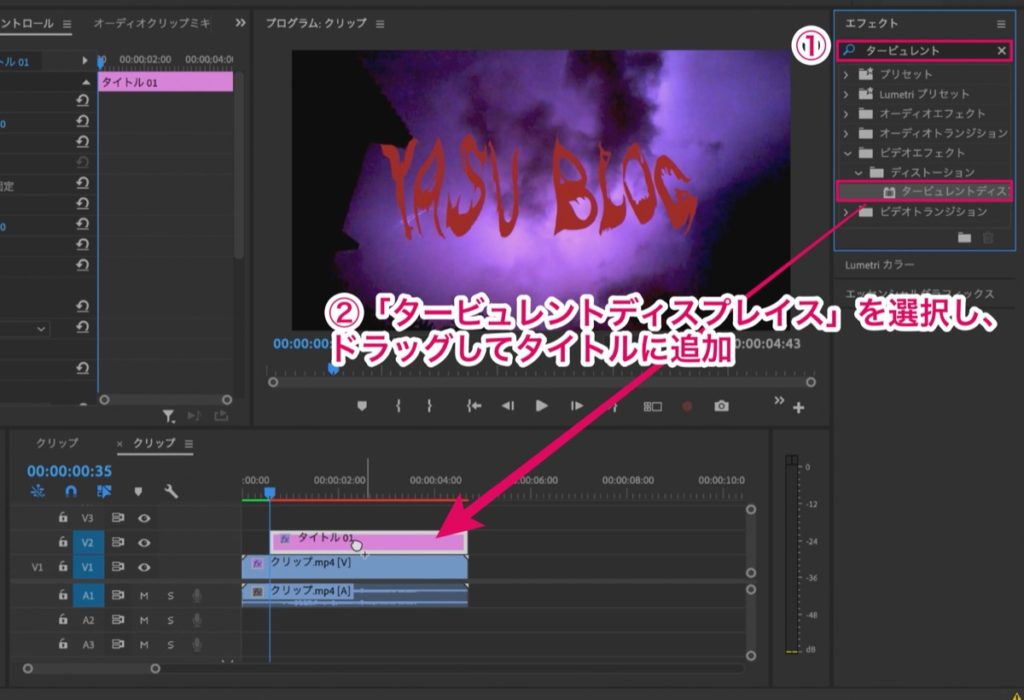Viewport: 1024px width, 700px height.
Task: Click the timeline timecode 00:00:00:35
Action: (69, 471)
